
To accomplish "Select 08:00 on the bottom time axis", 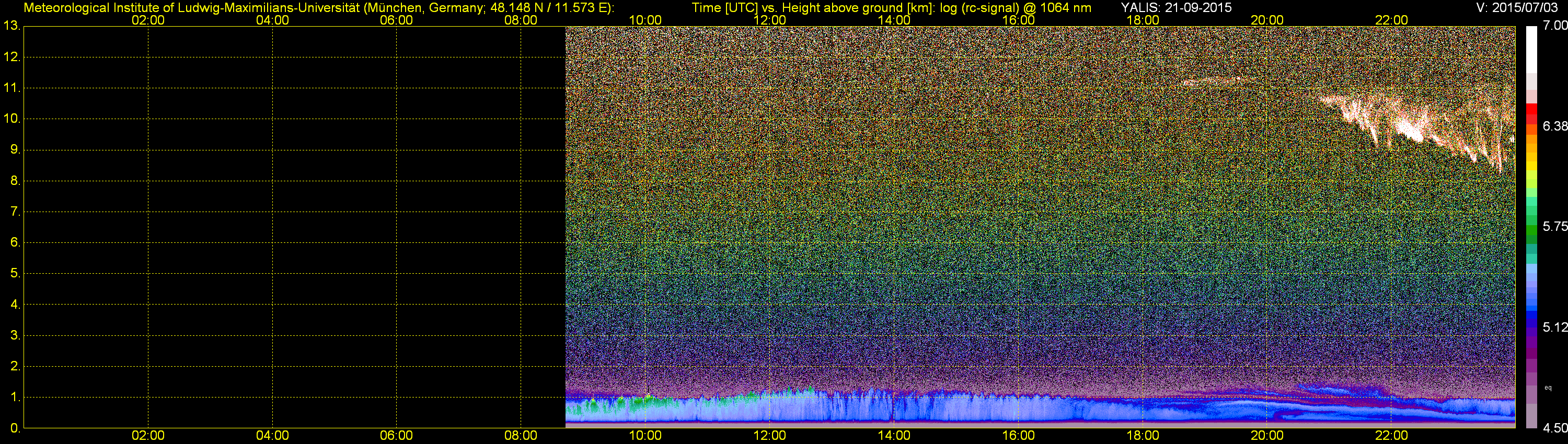I will [x=521, y=436].
